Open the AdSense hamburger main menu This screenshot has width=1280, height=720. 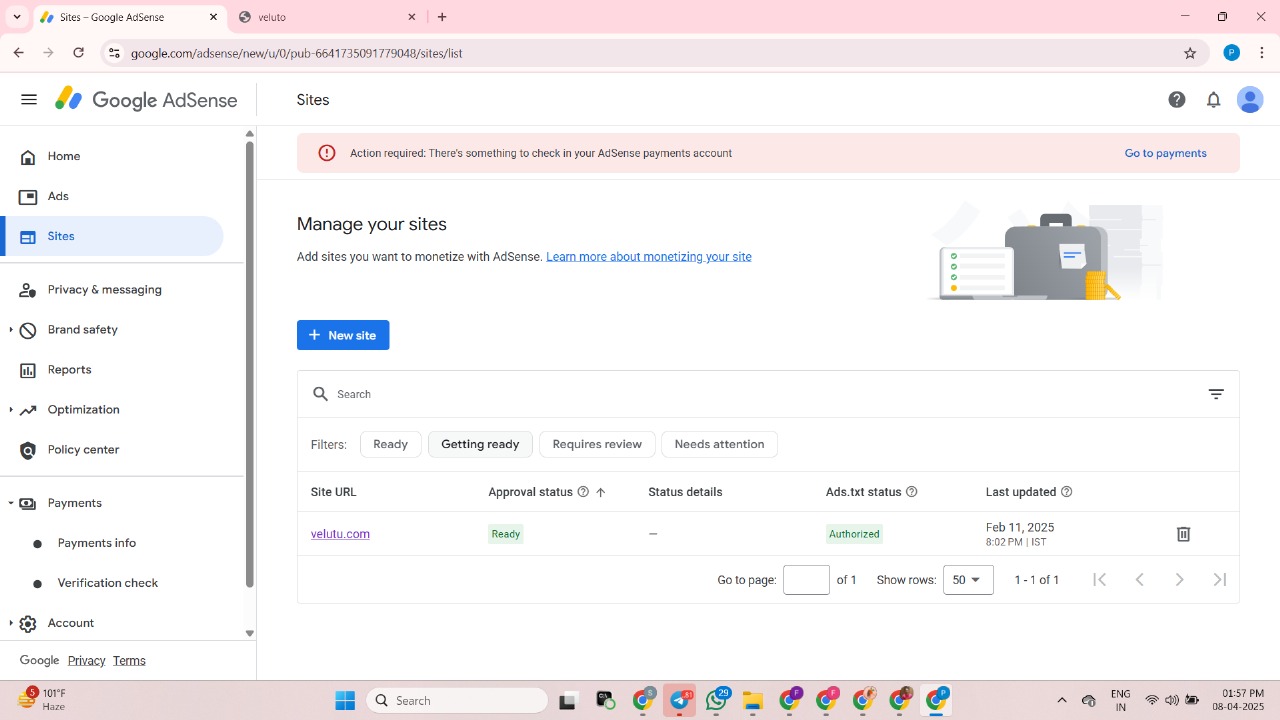[x=29, y=100]
